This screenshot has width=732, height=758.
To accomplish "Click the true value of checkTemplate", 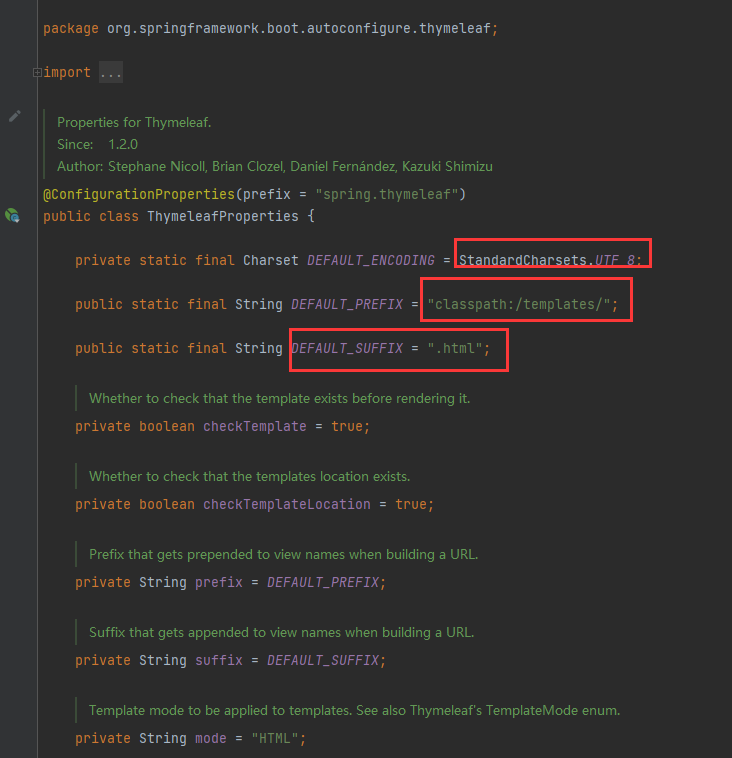I will point(347,426).
